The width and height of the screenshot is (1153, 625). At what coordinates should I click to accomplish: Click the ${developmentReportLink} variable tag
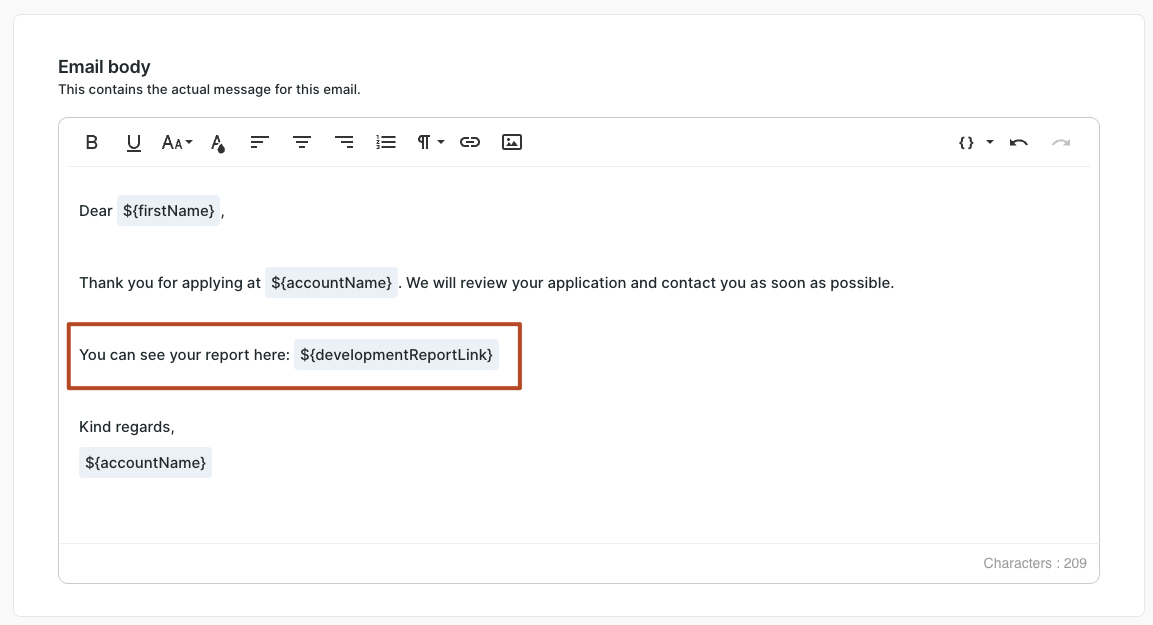[396, 355]
